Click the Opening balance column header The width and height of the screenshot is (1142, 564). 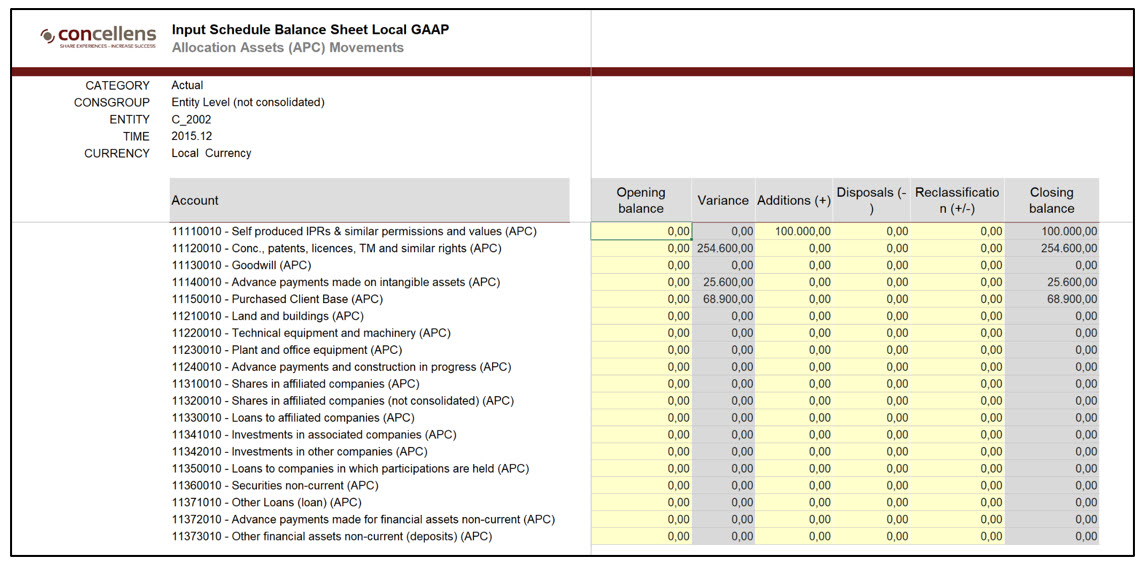point(641,200)
